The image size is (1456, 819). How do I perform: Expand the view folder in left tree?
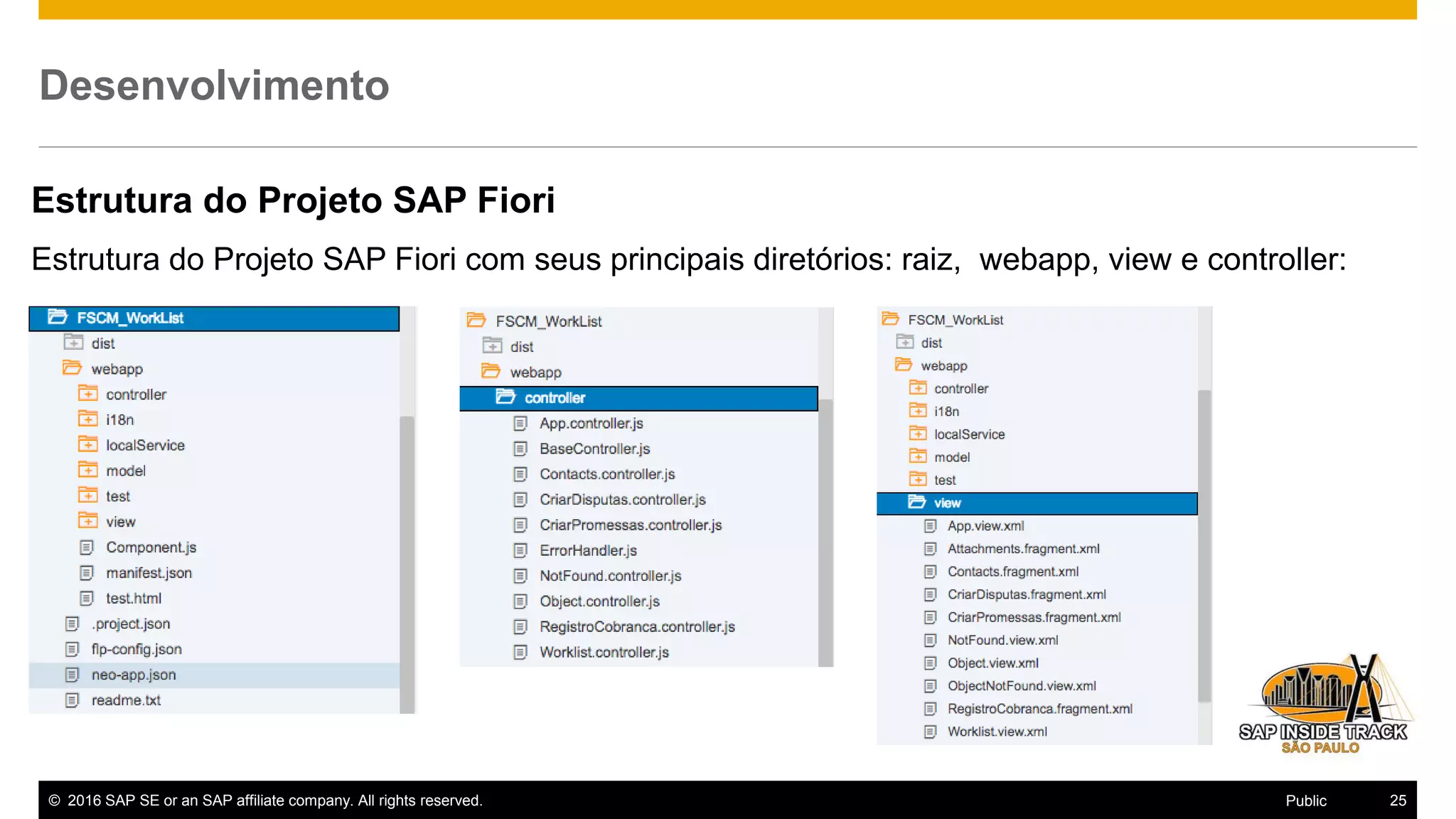click(87, 521)
